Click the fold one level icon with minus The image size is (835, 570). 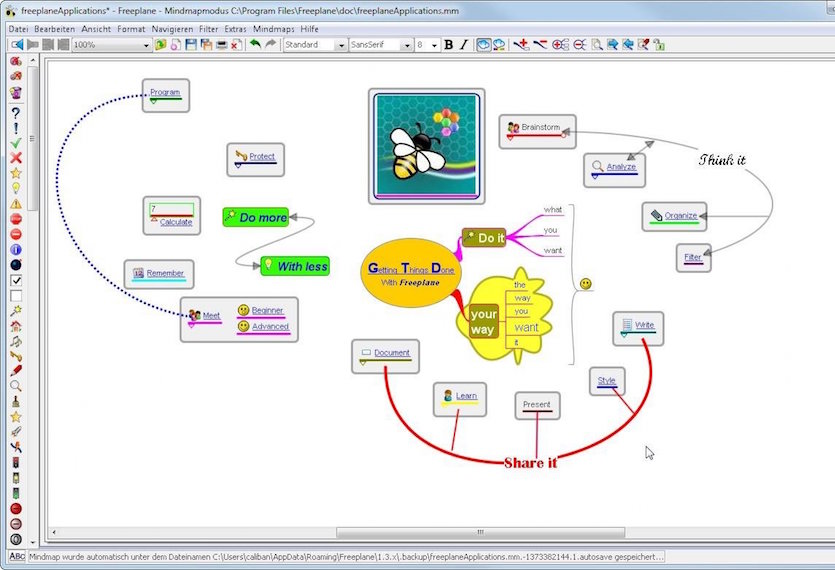pyautogui.click(x=579, y=45)
